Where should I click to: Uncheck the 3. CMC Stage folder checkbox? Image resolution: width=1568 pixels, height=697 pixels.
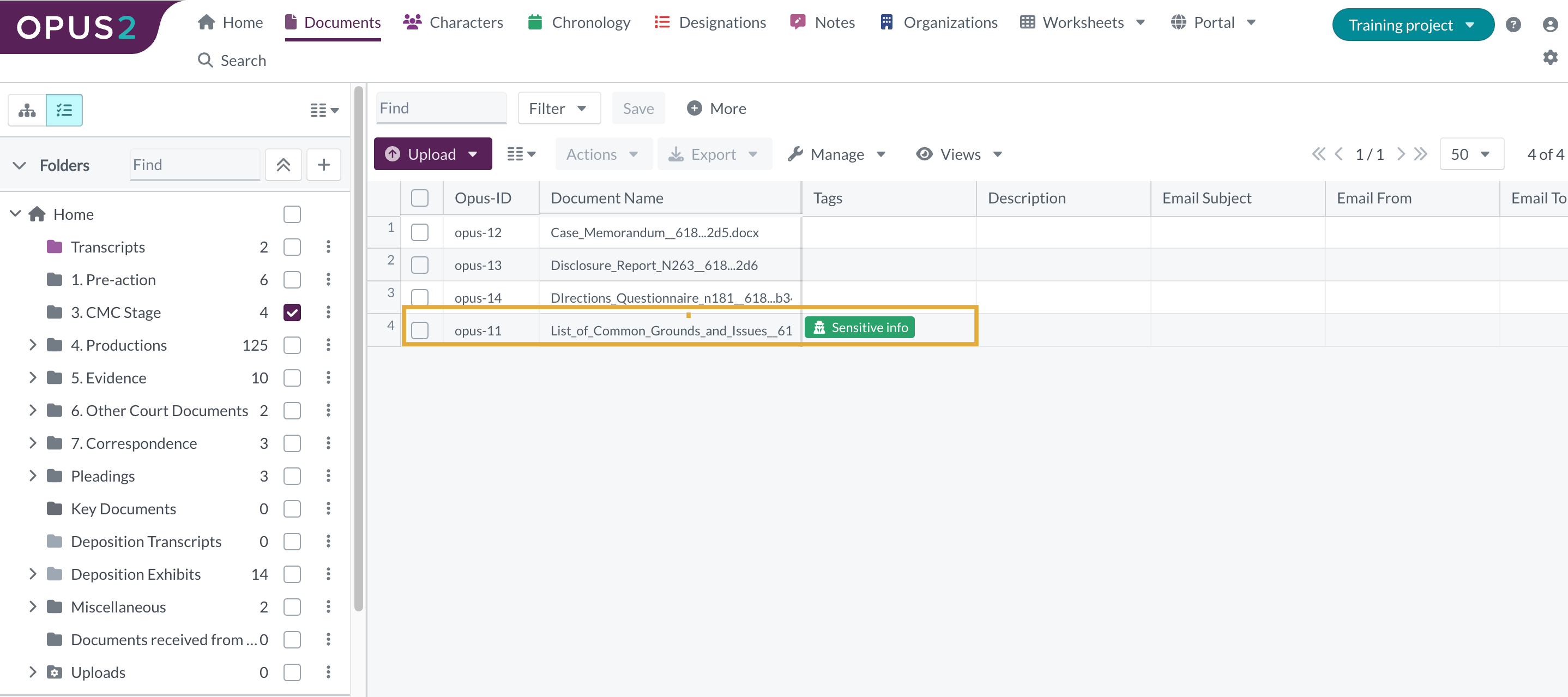[x=292, y=313]
